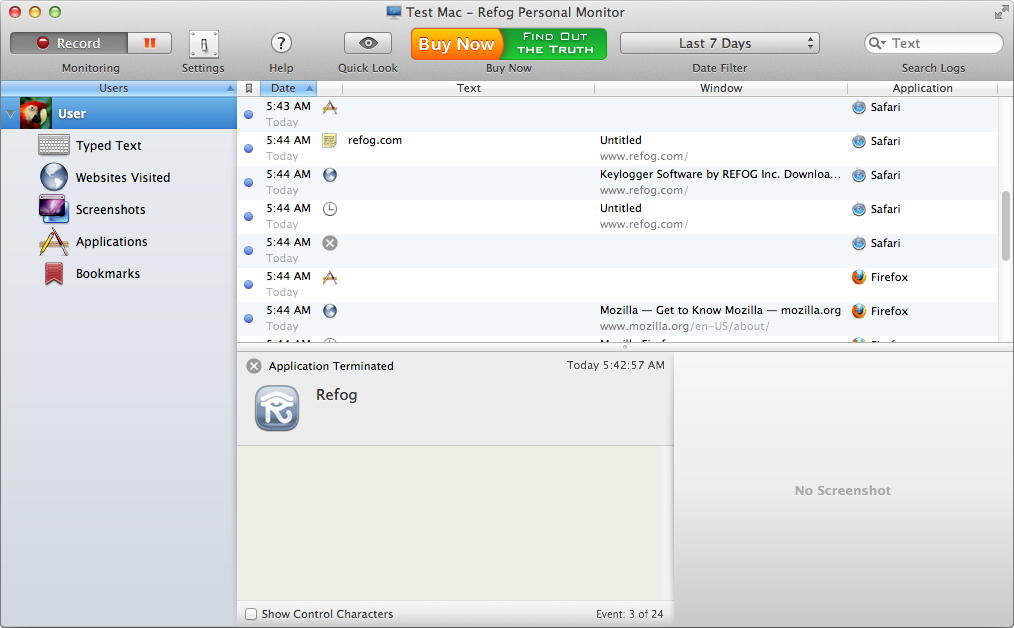1014x628 pixels.
Task: Select the "Keylogger Software by REFOG Inc." window title
Action: click(x=720, y=174)
